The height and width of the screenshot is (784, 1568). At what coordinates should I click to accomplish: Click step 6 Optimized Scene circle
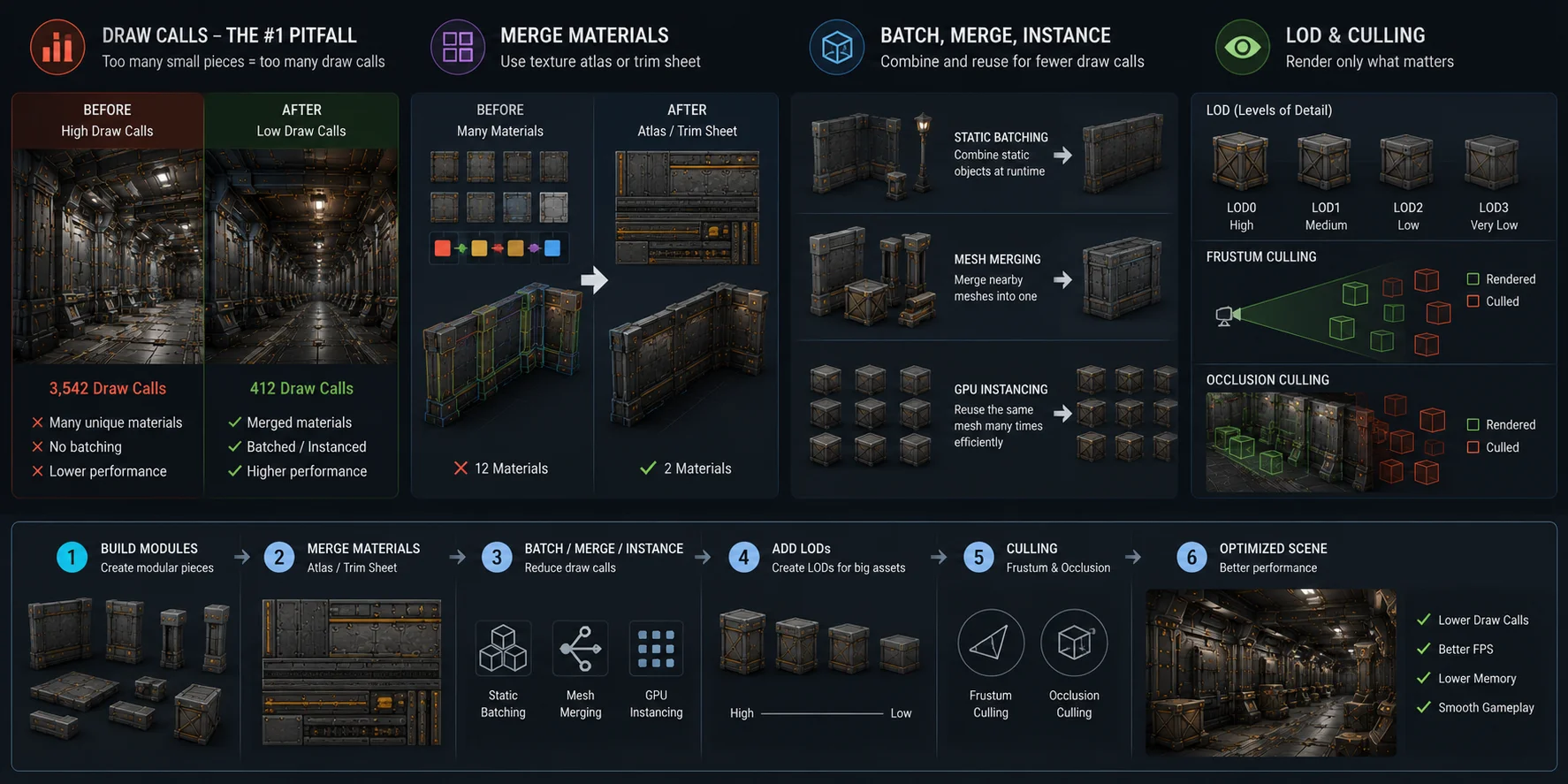pyautogui.click(x=1191, y=558)
